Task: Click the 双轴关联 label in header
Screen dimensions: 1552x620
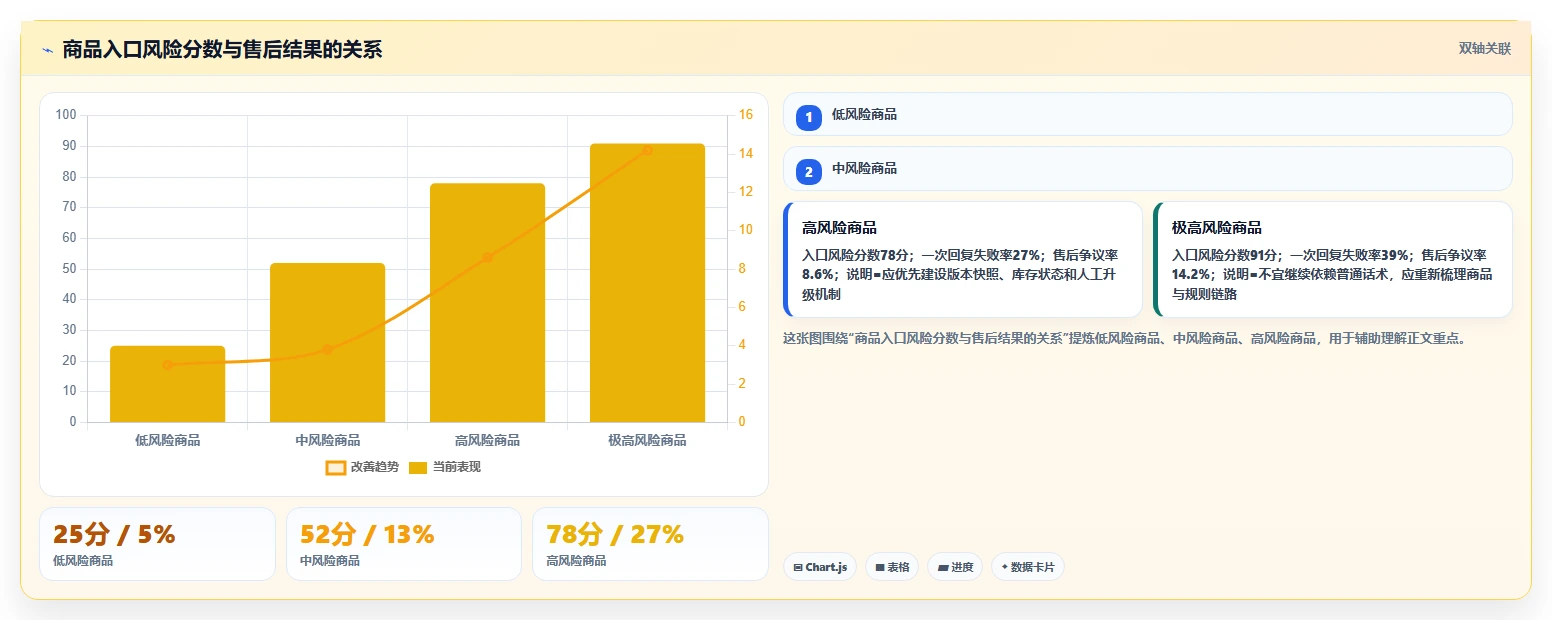Action: click(x=1484, y=49)
